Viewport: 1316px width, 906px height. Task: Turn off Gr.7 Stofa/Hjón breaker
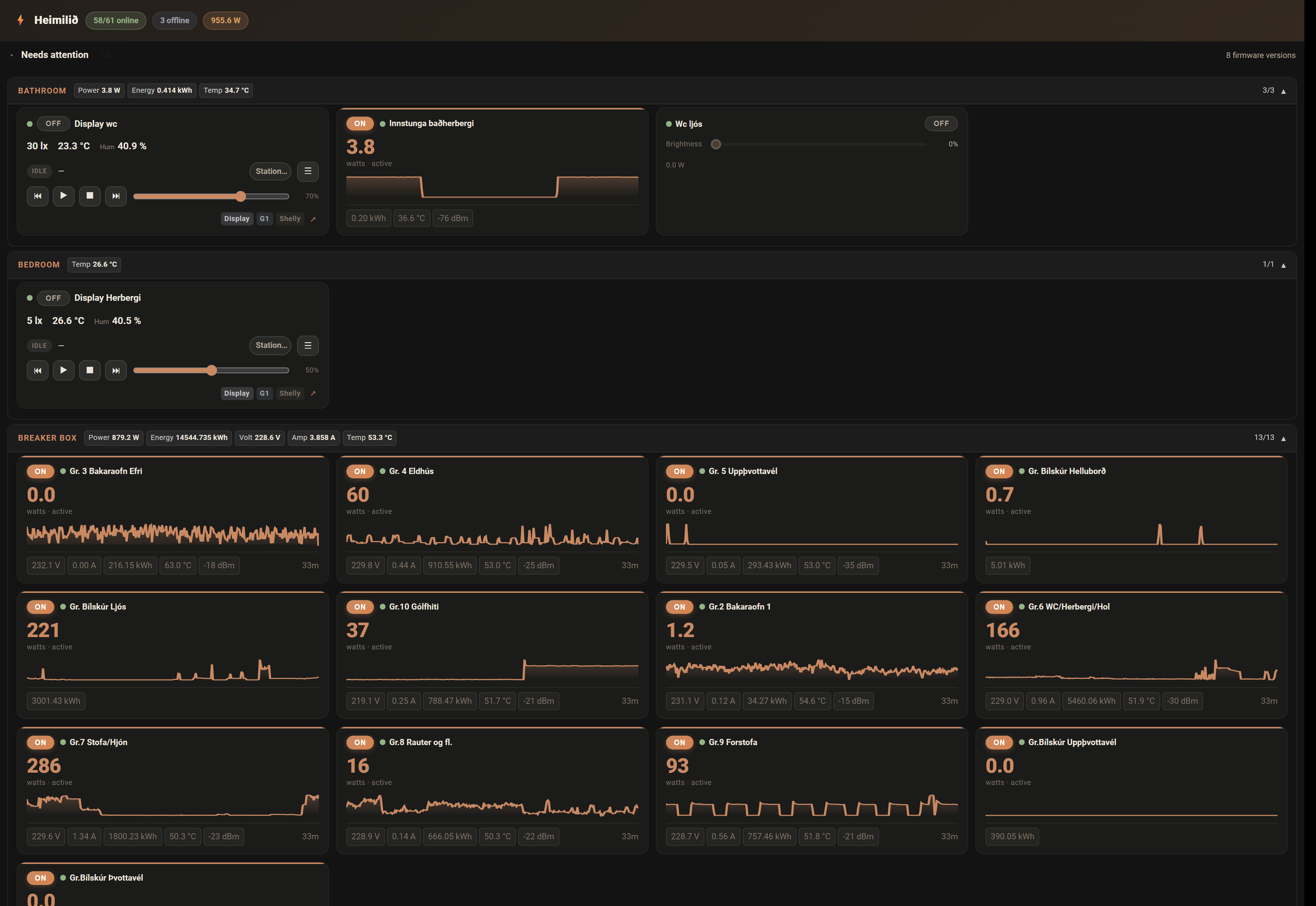[x=40, y=742]
